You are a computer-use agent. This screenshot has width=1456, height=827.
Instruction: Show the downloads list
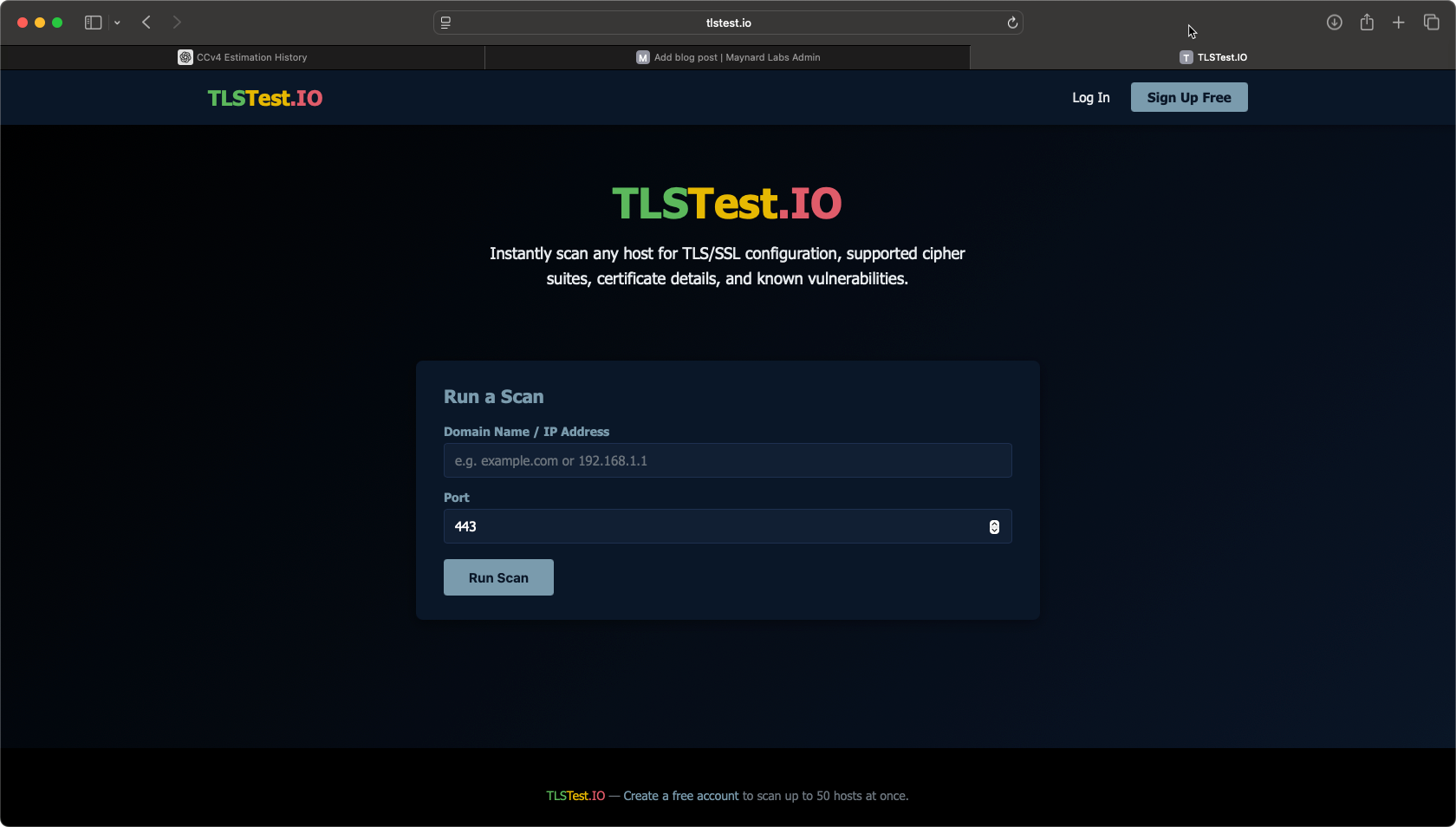point(1335,23)
